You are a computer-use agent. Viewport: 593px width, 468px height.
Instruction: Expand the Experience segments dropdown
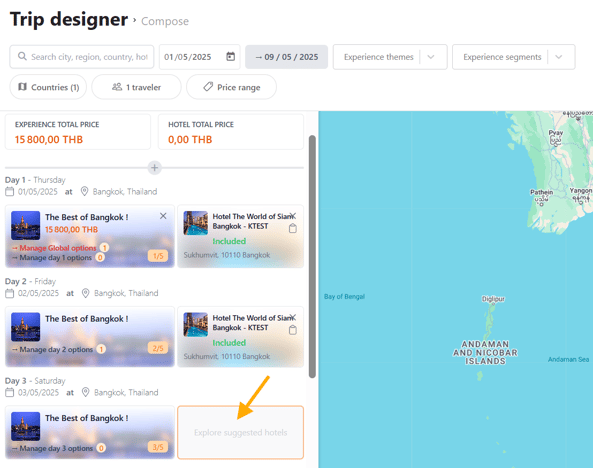click(x=559, y=57)
